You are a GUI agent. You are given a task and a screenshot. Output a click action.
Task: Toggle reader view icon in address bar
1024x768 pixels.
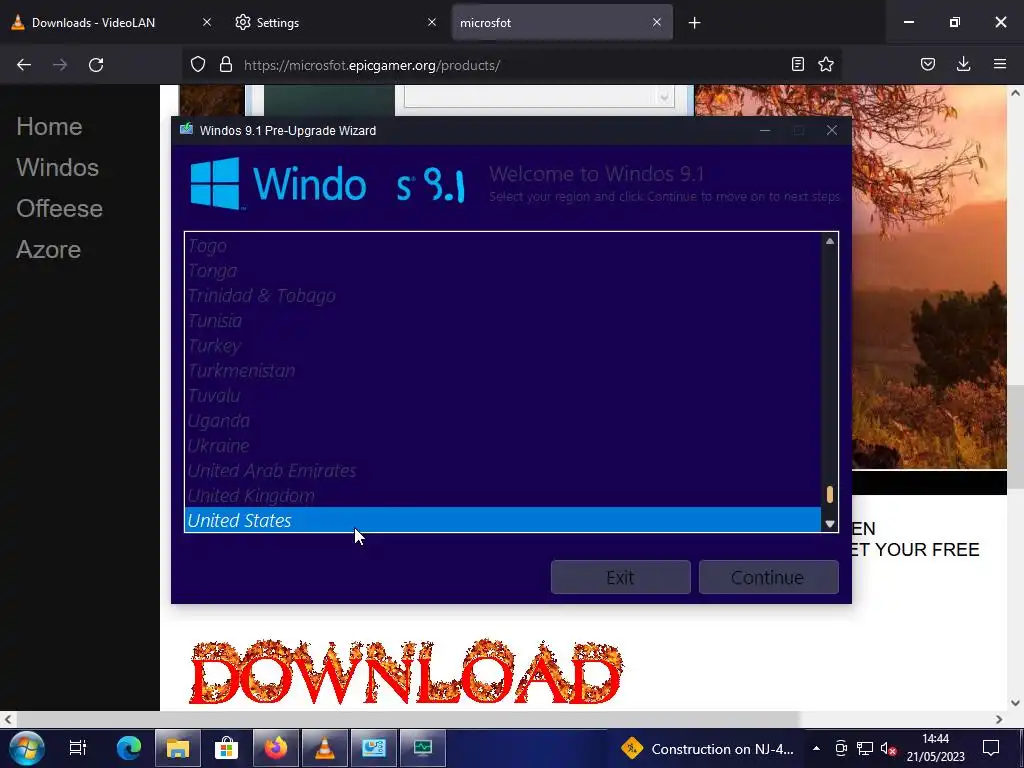click(x=797, y=64)
